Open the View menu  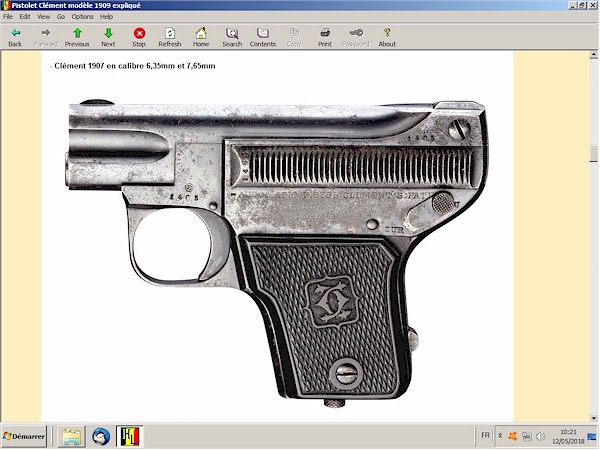44,16
